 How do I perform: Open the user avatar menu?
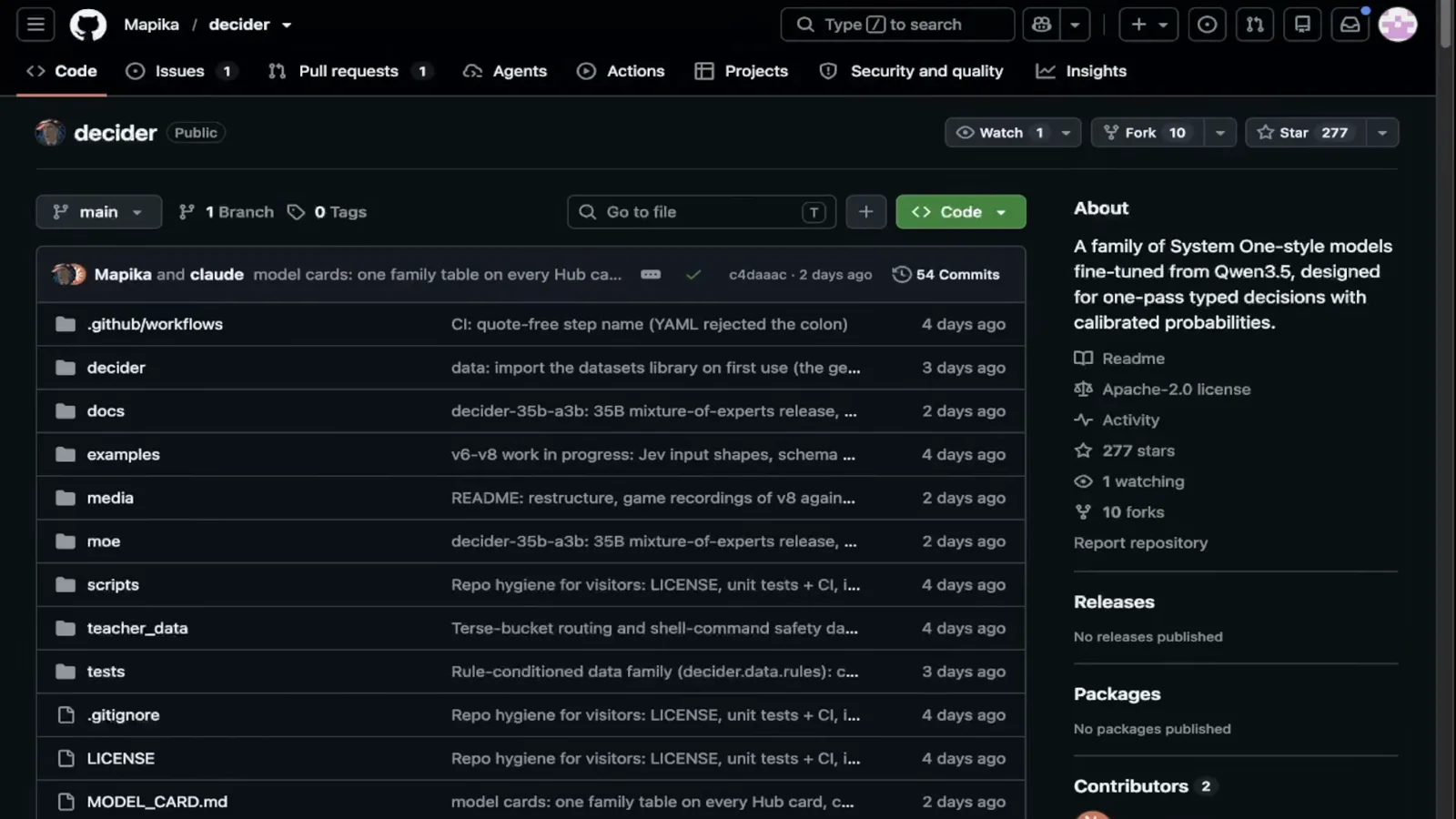pos(1398,25)
